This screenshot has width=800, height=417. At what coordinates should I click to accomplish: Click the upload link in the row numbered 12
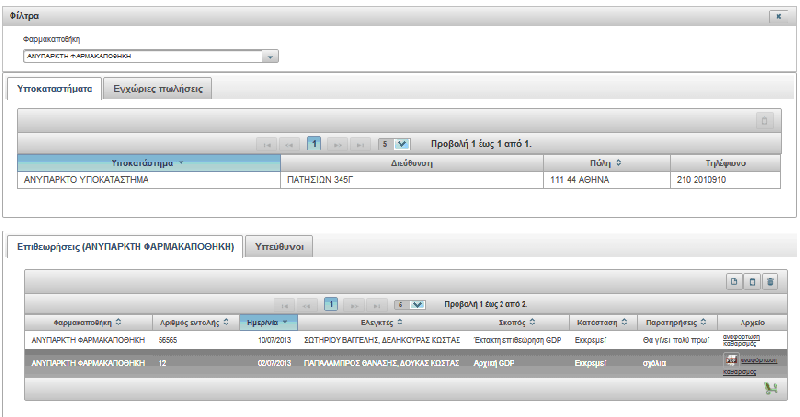759,360
